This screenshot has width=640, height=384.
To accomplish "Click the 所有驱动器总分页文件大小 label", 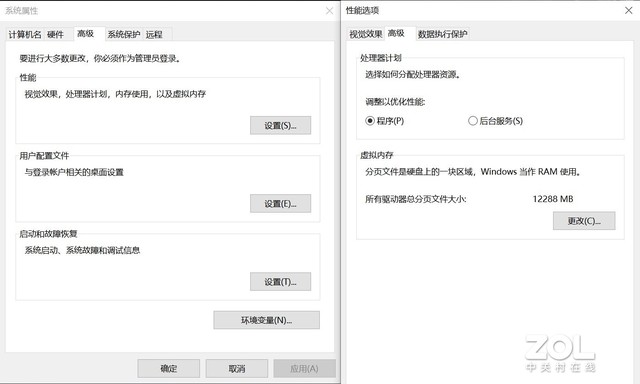I will [x=416, y=199].
